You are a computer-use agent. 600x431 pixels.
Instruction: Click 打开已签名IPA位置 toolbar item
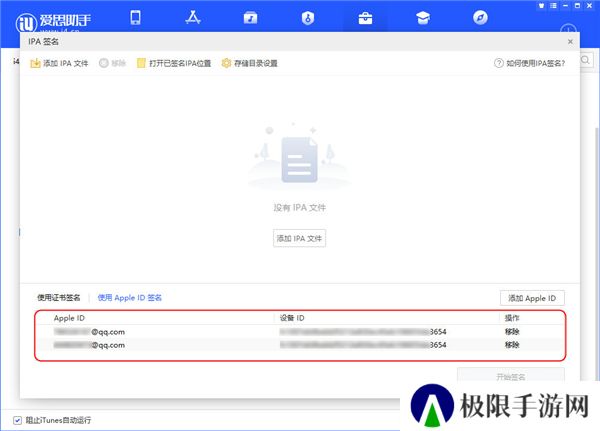coord(174,63)
